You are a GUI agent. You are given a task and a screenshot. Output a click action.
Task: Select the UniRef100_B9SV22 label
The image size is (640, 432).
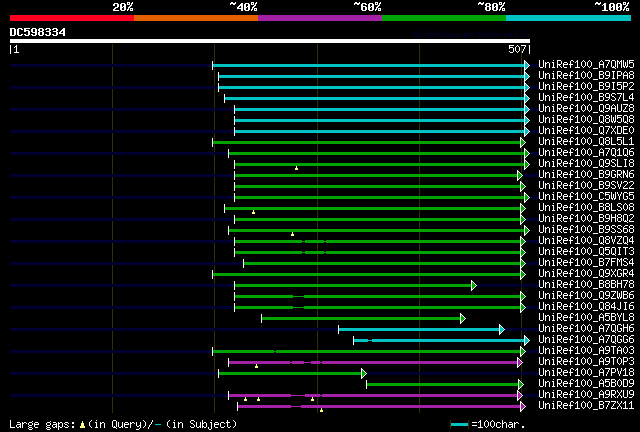coord(586,185)
